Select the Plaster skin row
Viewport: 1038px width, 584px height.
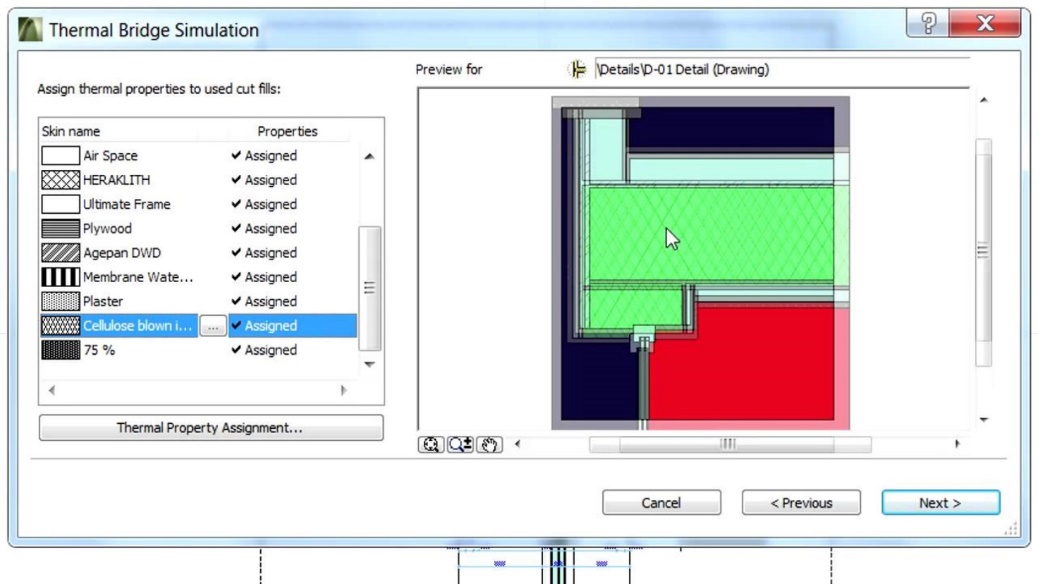pyautogui.click(x=199, y=301)
